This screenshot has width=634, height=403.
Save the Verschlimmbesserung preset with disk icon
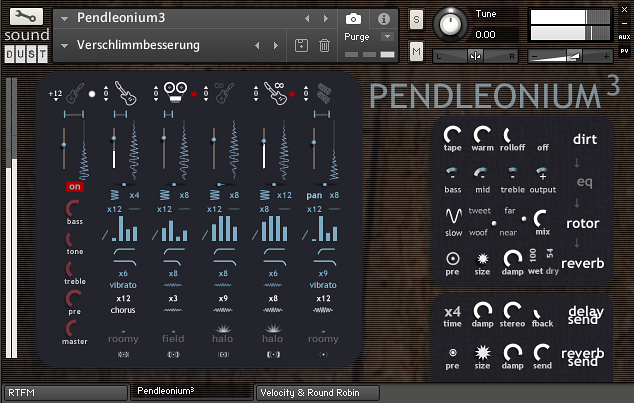coord(301,45)
